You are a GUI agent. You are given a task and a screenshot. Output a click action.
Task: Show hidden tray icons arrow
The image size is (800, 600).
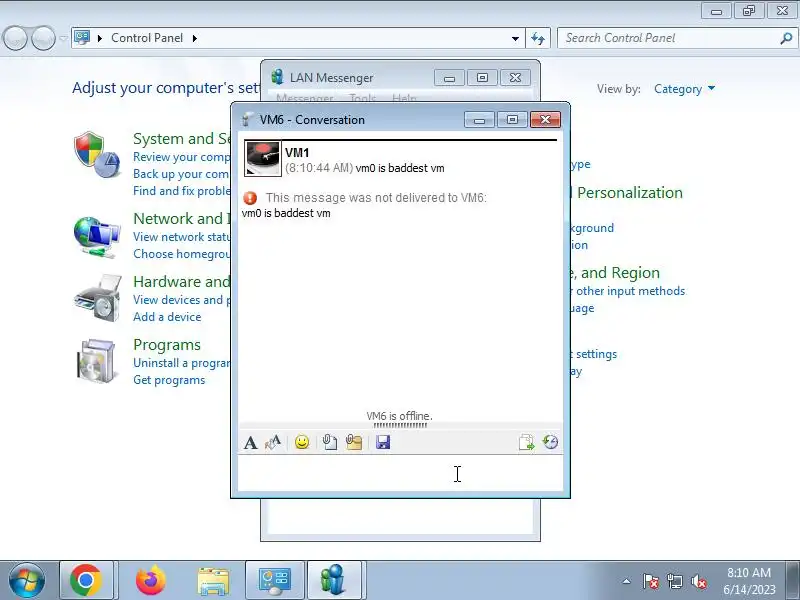627,581
